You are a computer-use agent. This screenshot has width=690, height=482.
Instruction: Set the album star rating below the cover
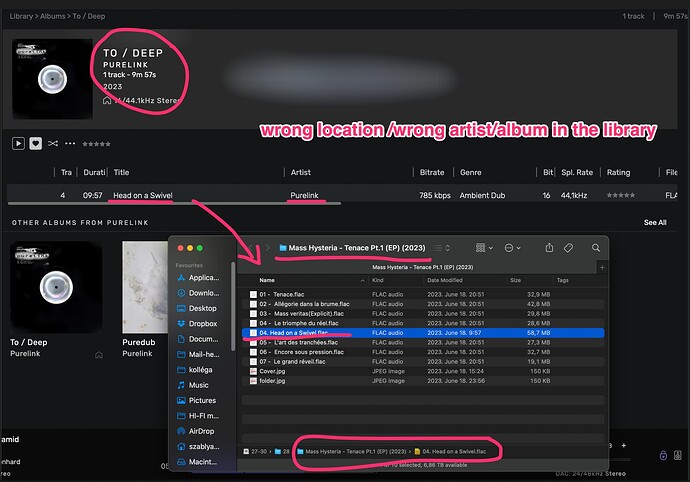(x=96, y=144)
